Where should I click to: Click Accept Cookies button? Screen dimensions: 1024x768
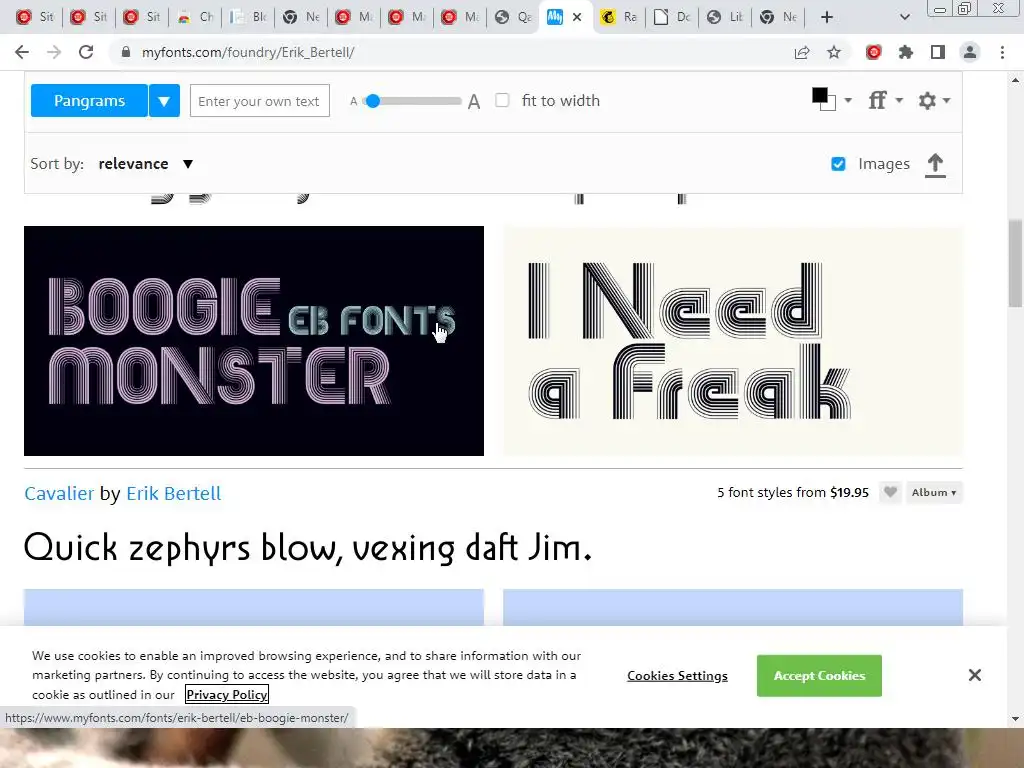pos(819,676)
